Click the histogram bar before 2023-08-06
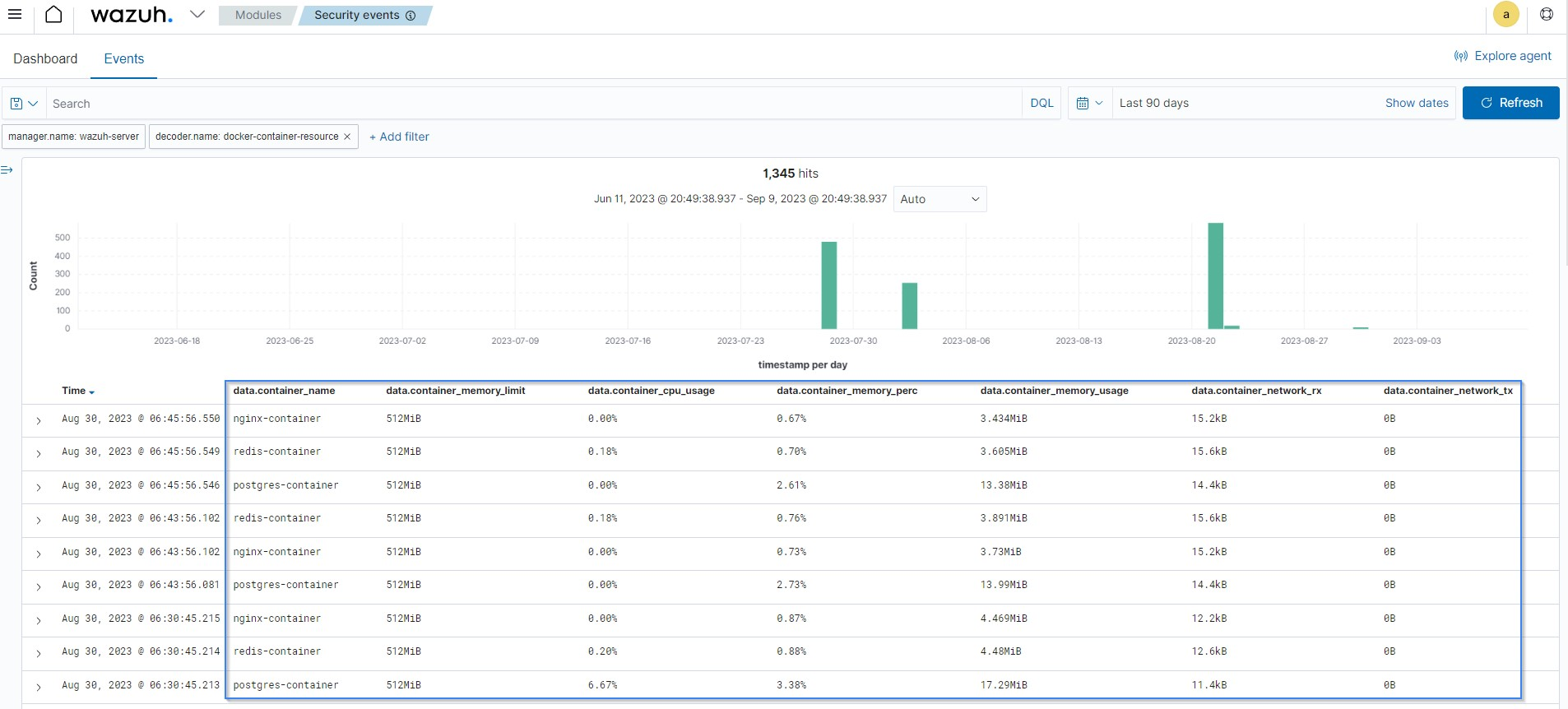 coord(909,306)
